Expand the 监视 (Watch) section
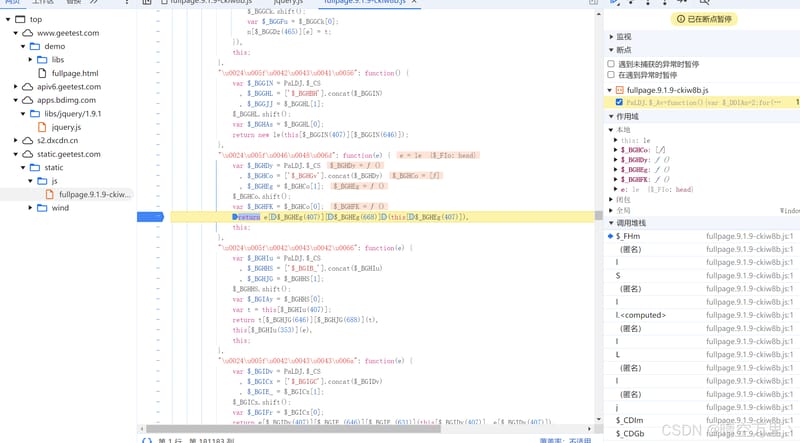 611,37
